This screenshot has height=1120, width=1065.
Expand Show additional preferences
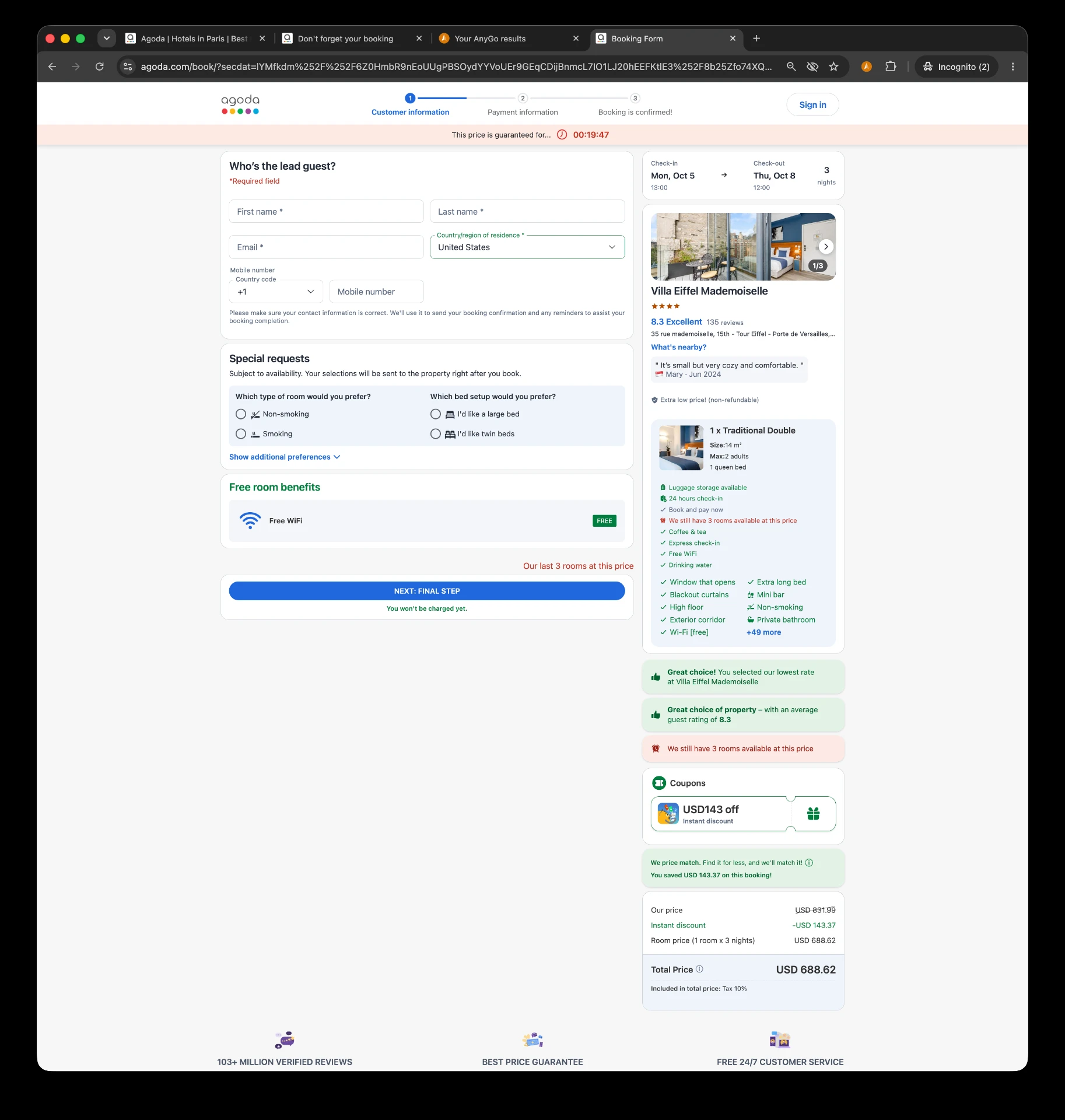point(285,457)
